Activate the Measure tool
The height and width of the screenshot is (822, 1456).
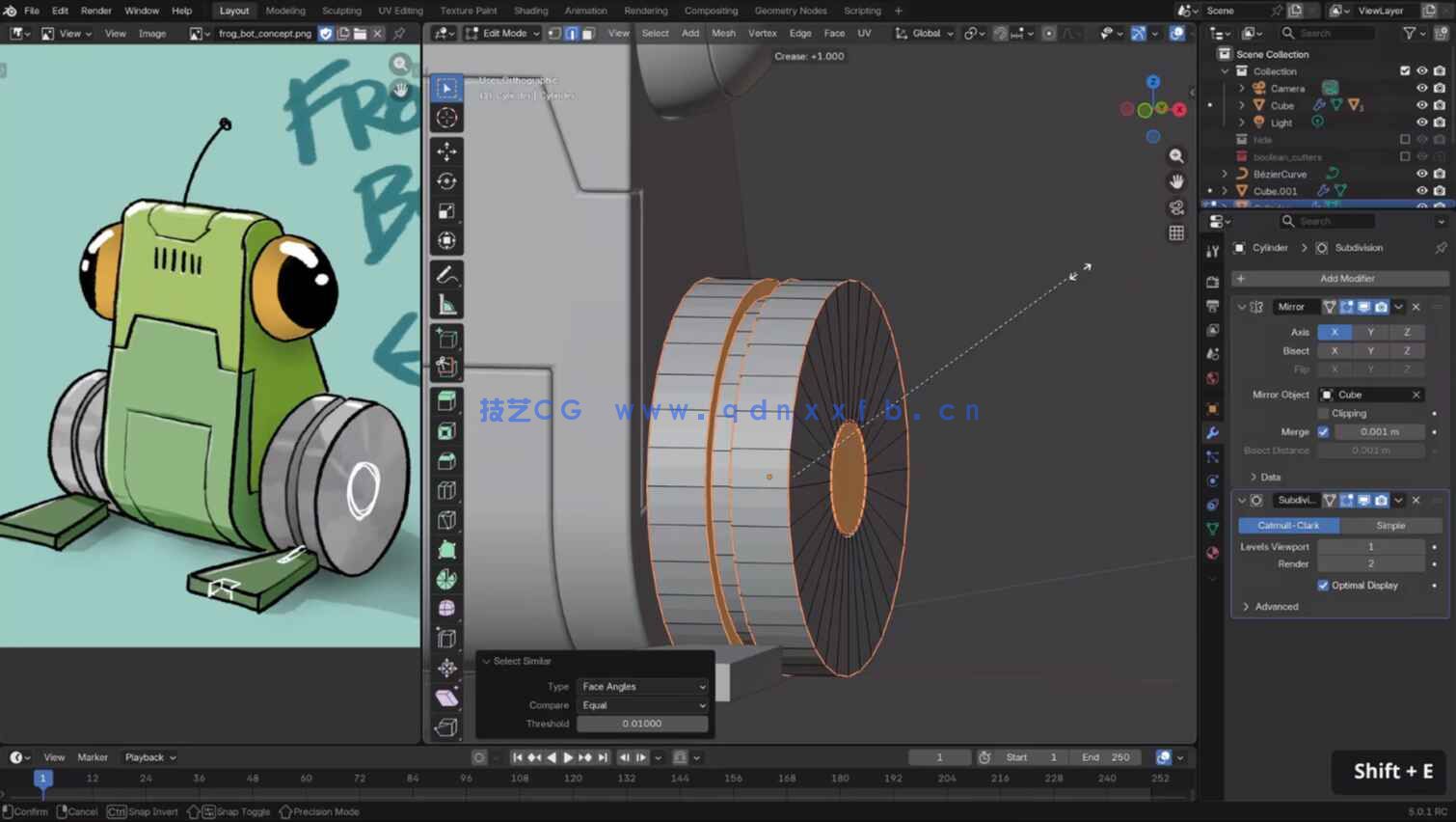tap(446, 303)
